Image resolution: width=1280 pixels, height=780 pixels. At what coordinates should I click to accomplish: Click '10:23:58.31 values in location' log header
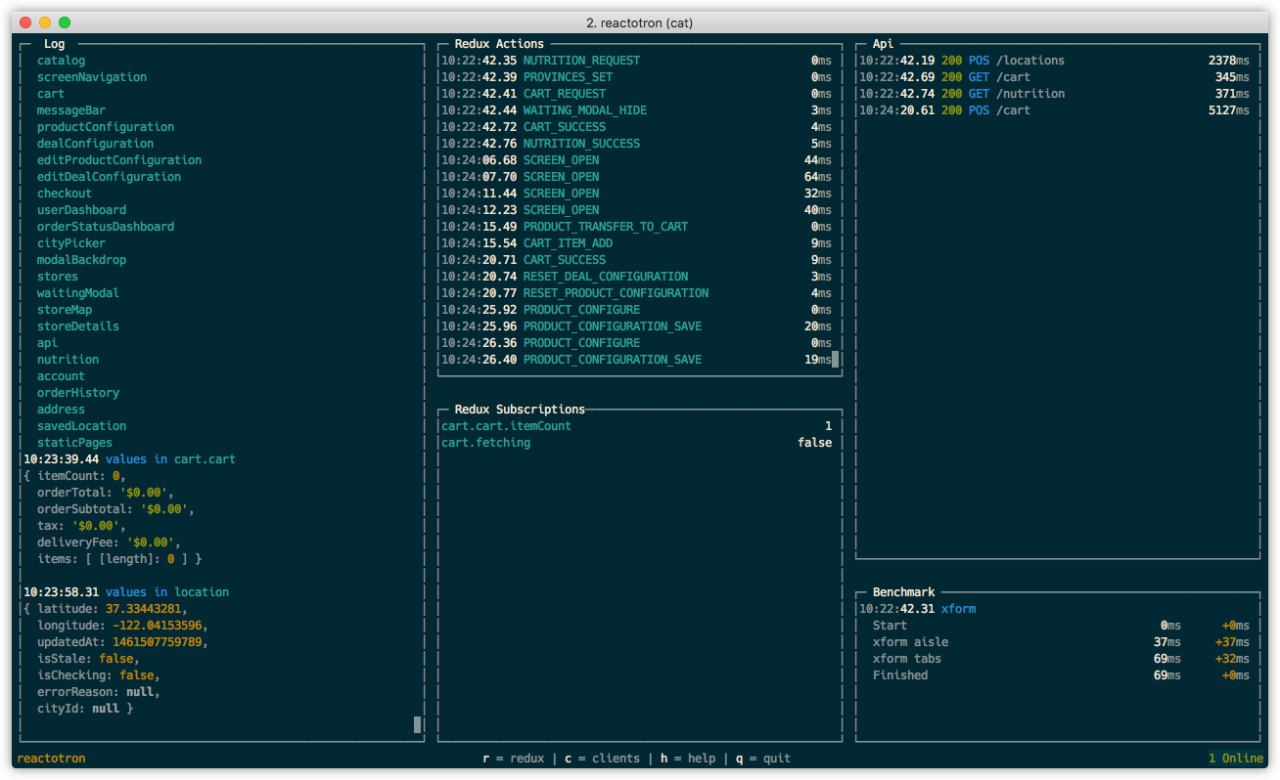click(x=126, y=592)
